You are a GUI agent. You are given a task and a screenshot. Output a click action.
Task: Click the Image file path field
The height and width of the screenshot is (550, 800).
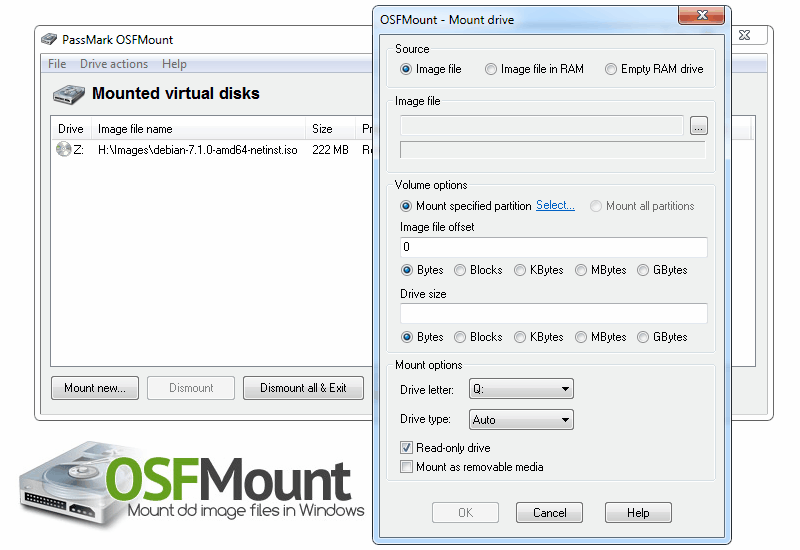tap(542, 126)
